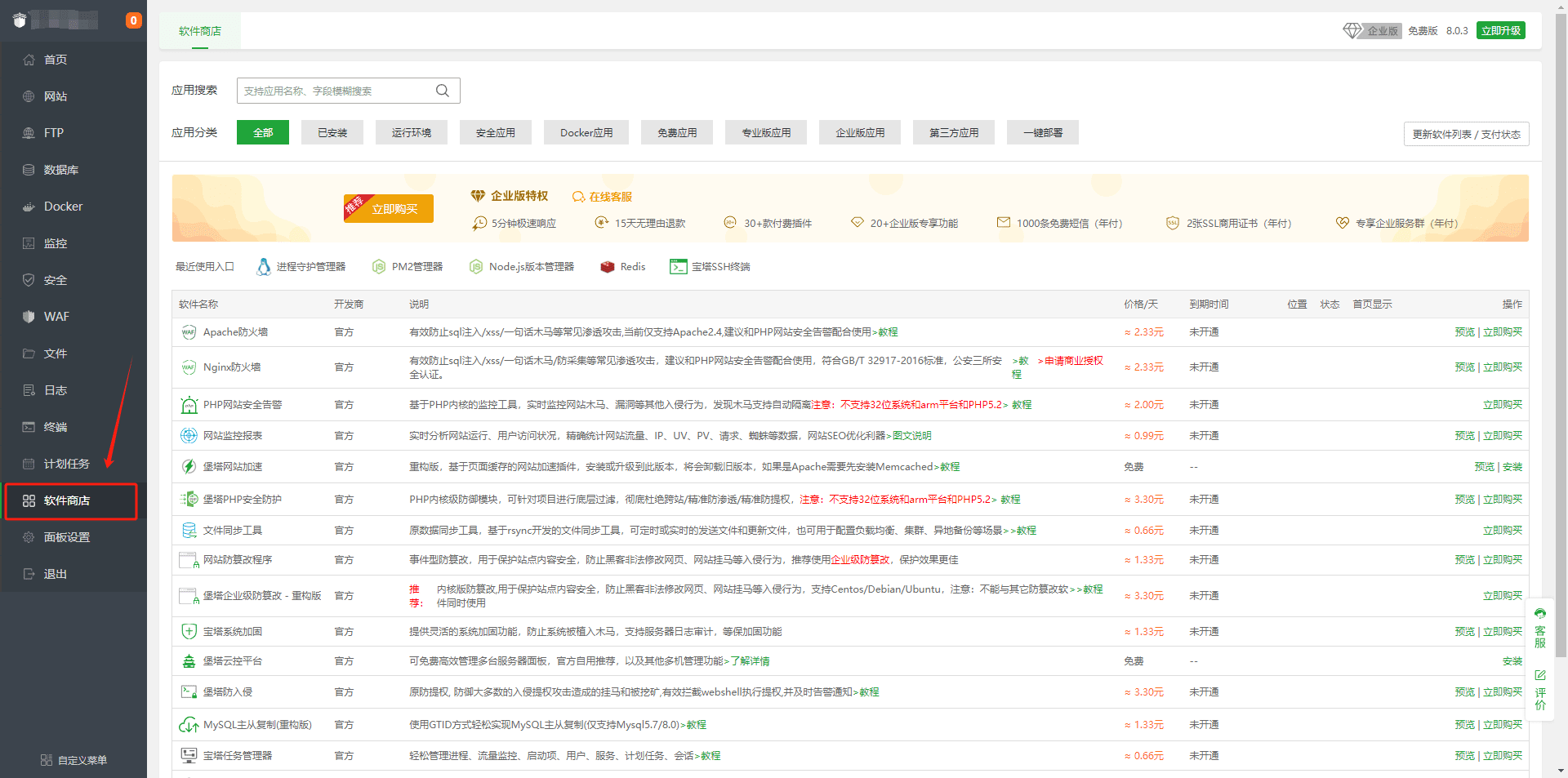The width and height of the screenshot is (1568, 778).
Task: Open the PM2管理器 shortcut
Action: click(408, 267)
